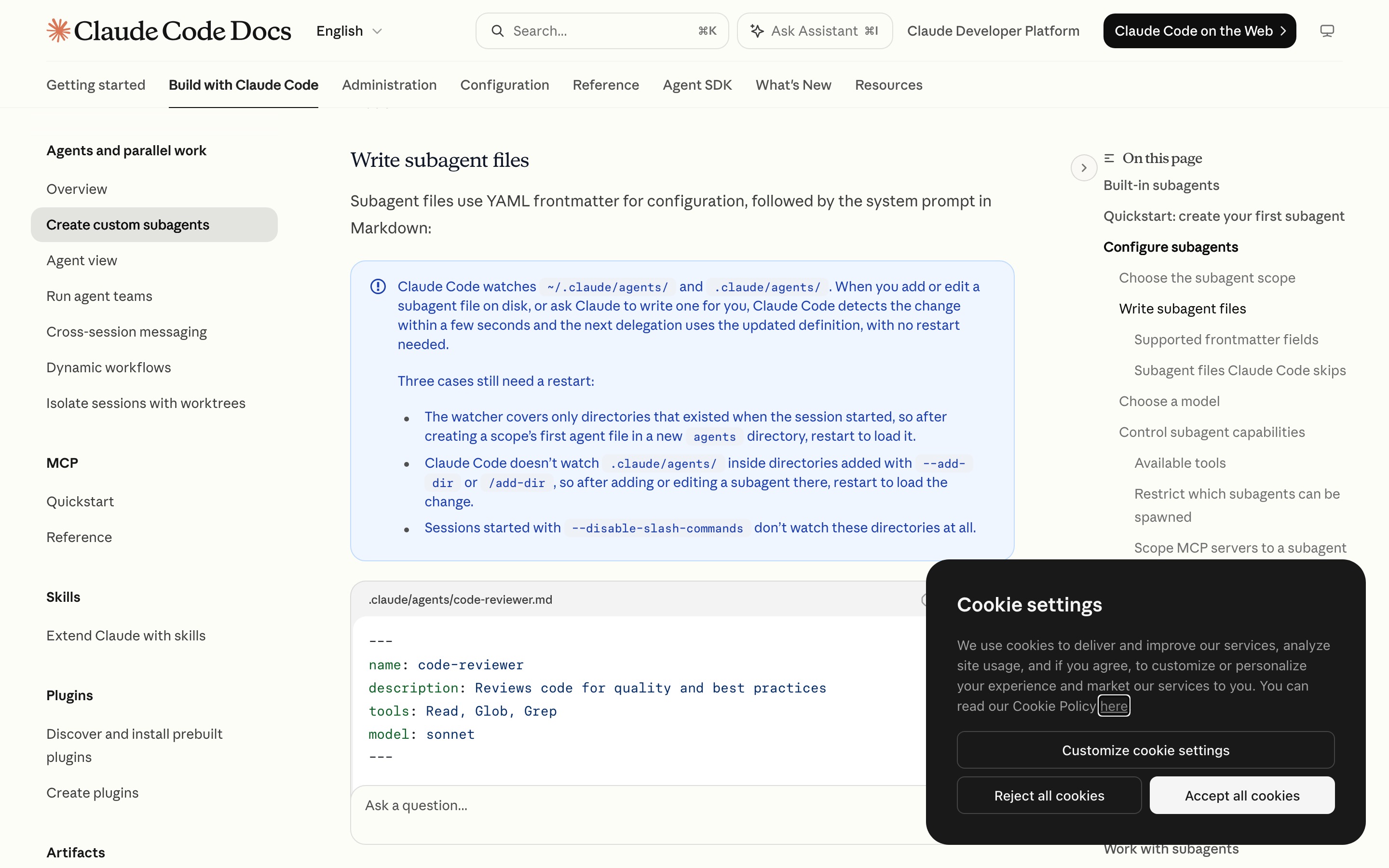Select Create custom subagents sidebar item
The image size is (1389, 868).
[x=154, y=224]
